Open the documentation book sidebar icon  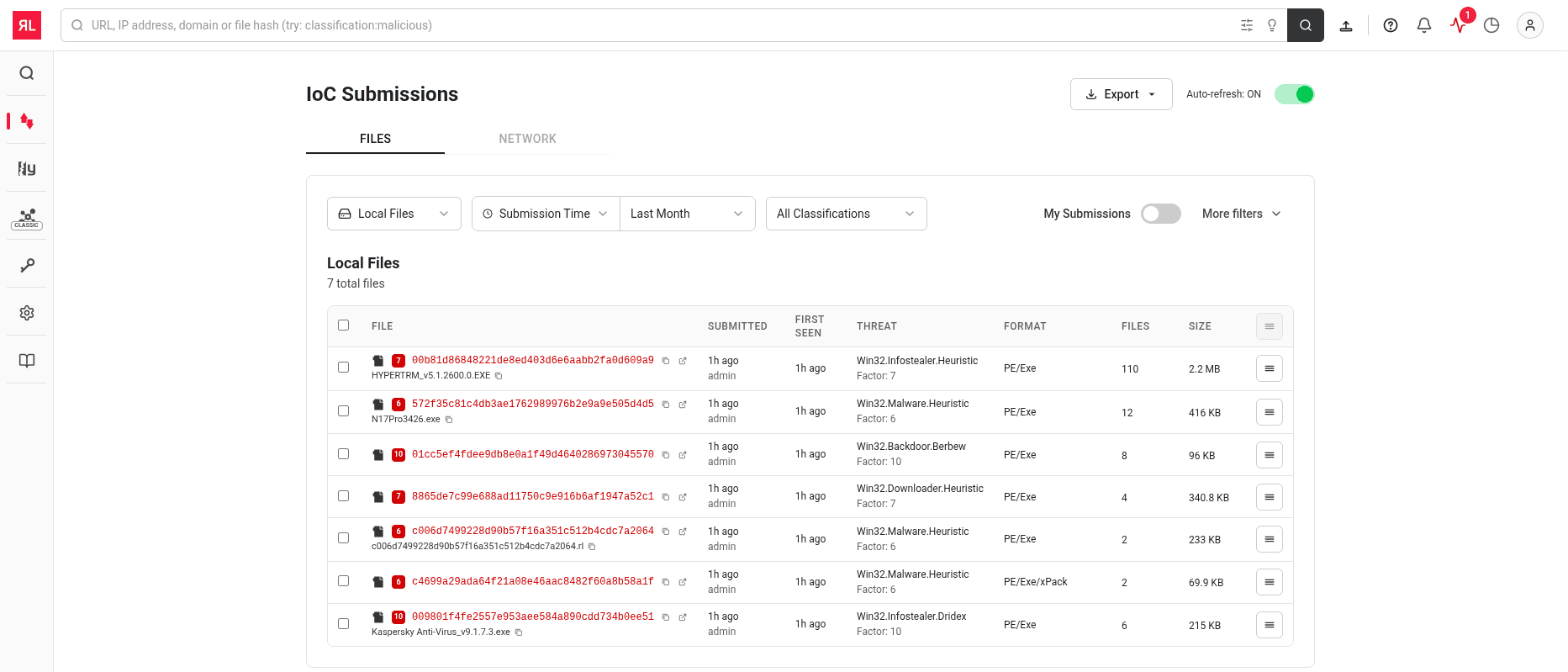click(27, 361)
